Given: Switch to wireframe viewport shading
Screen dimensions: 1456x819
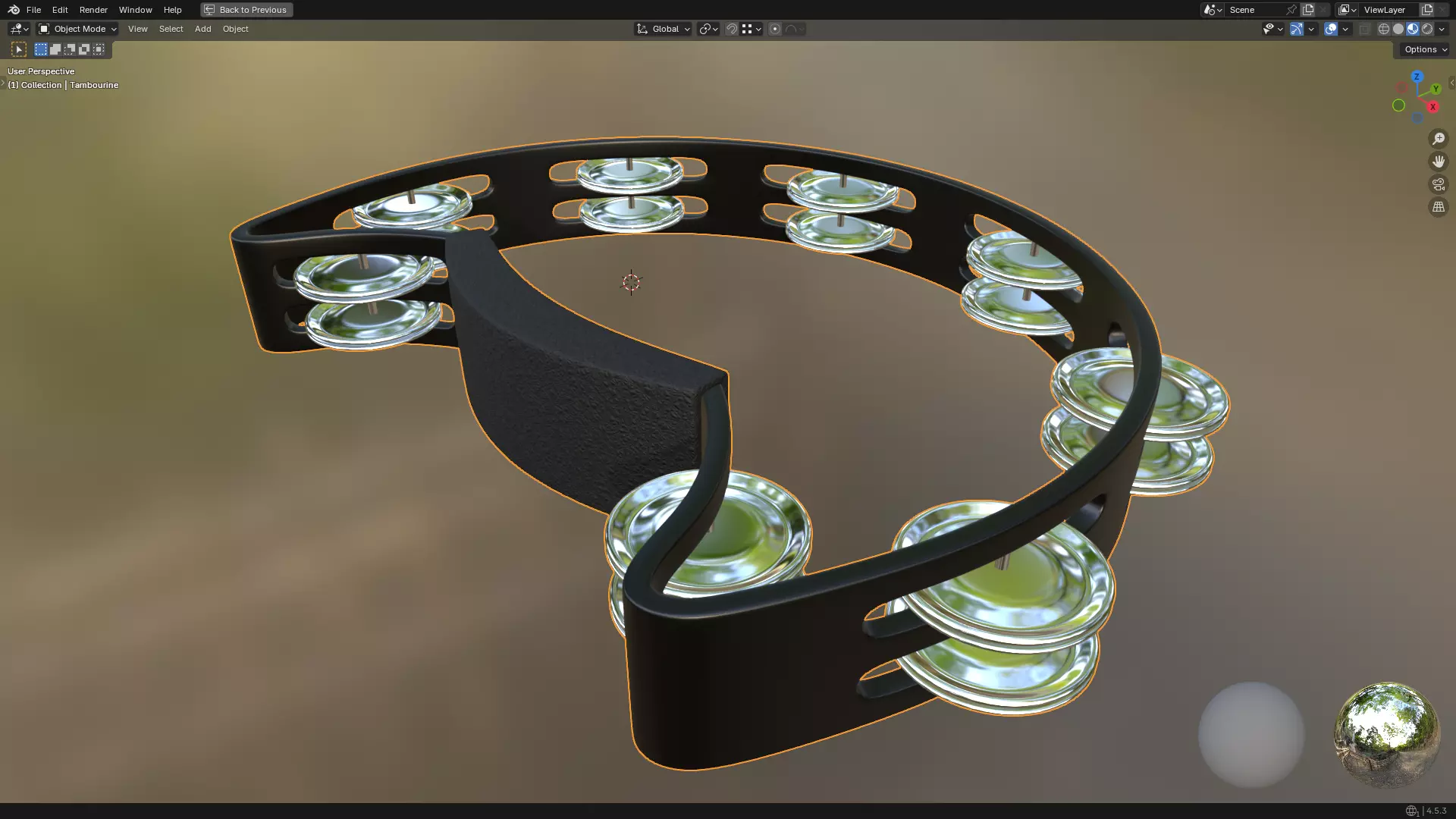Looking at the screenshot, I should [1384, 29].
